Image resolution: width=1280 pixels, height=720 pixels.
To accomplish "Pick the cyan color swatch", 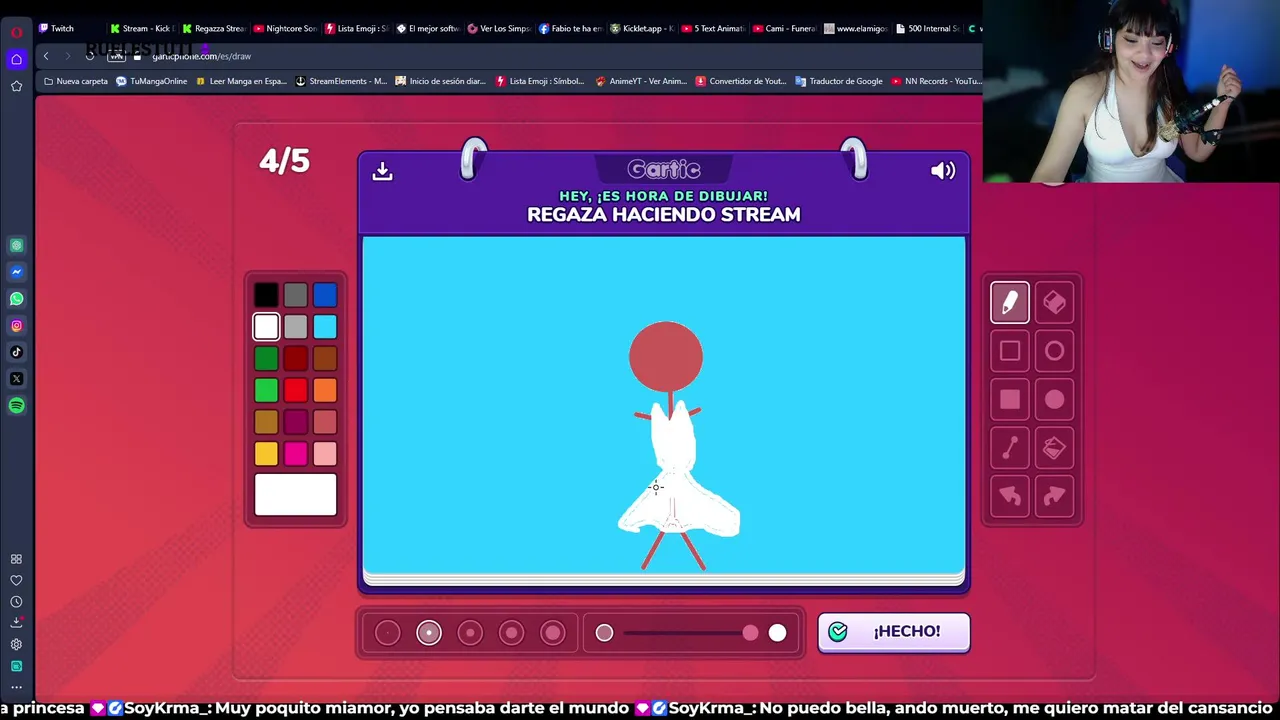I will pos(325,327).
